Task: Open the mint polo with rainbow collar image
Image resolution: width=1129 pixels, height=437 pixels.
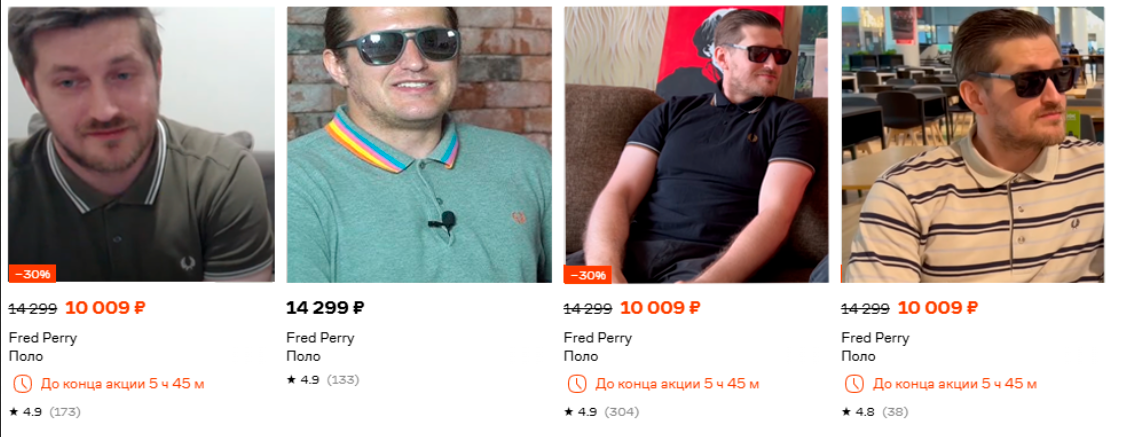Action: click(x=419, y=145)
